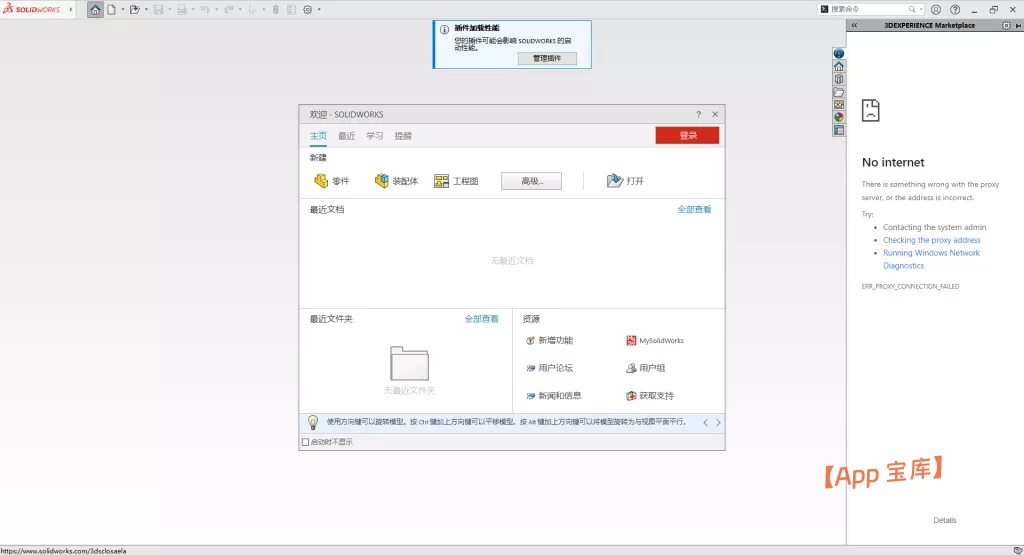
Task: Pin the 3DEXPERIENCE Marketplace panel
Action: [1018, 25]
